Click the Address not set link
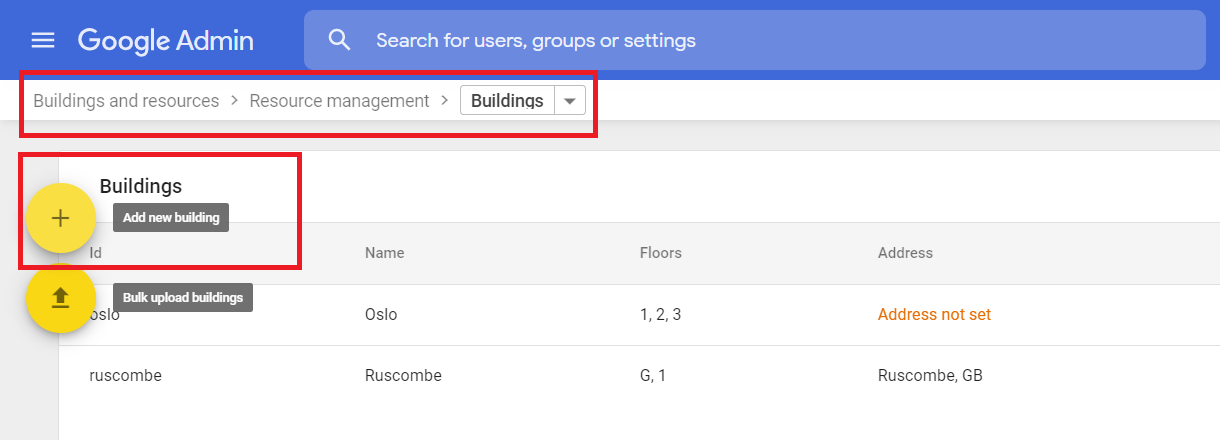Image resolution: width=1220 pixels, height=440 pixels. 934,314
